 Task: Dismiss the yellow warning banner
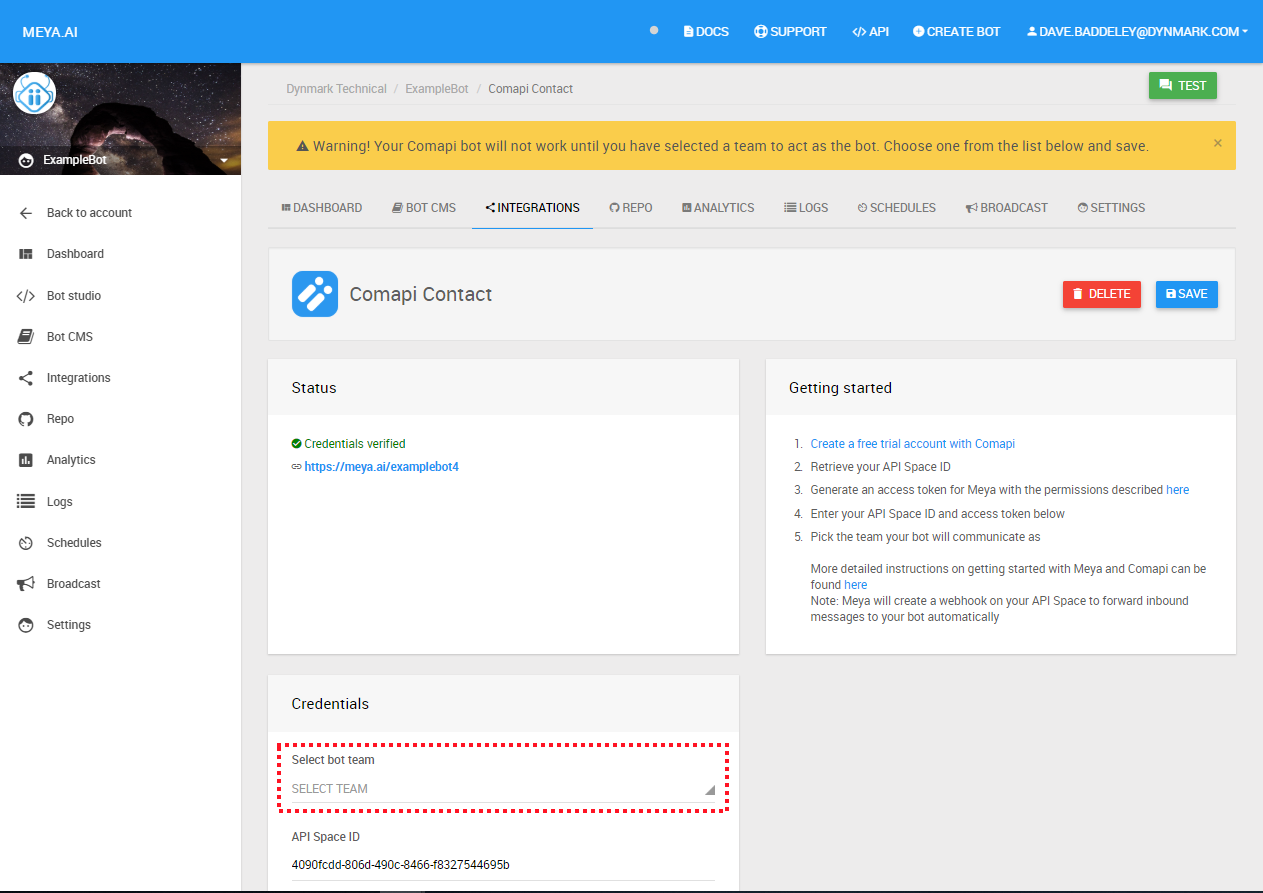pyautogui.click(x=1217, y=143)
